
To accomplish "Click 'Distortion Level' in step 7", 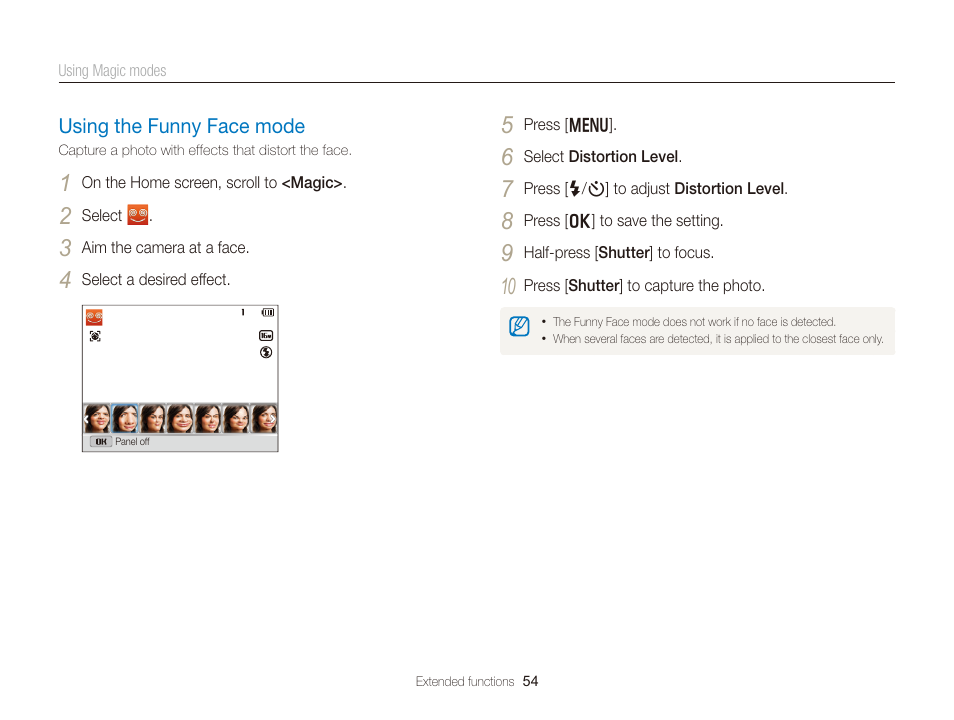I will click(729, 189).
